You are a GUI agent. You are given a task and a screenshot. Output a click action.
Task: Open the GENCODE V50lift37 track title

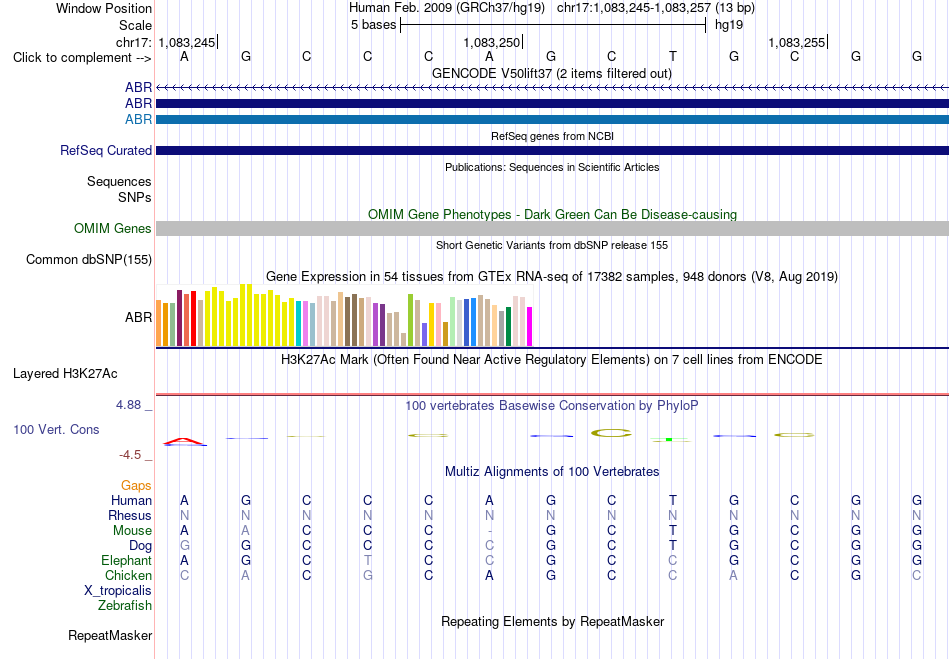[x=551, y=73]
